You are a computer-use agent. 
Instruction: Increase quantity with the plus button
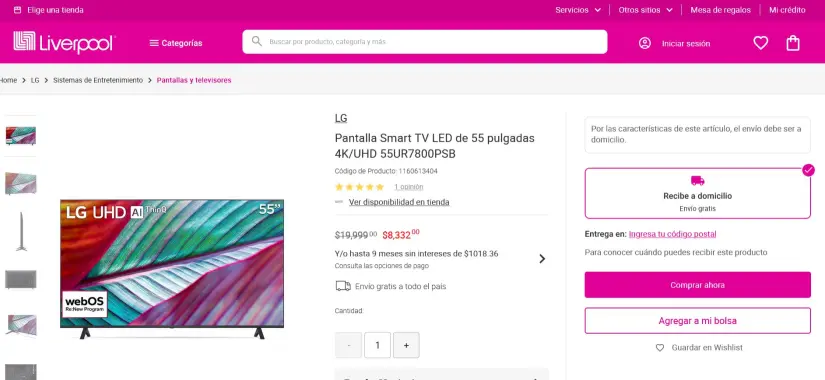(x=406, y=345)
